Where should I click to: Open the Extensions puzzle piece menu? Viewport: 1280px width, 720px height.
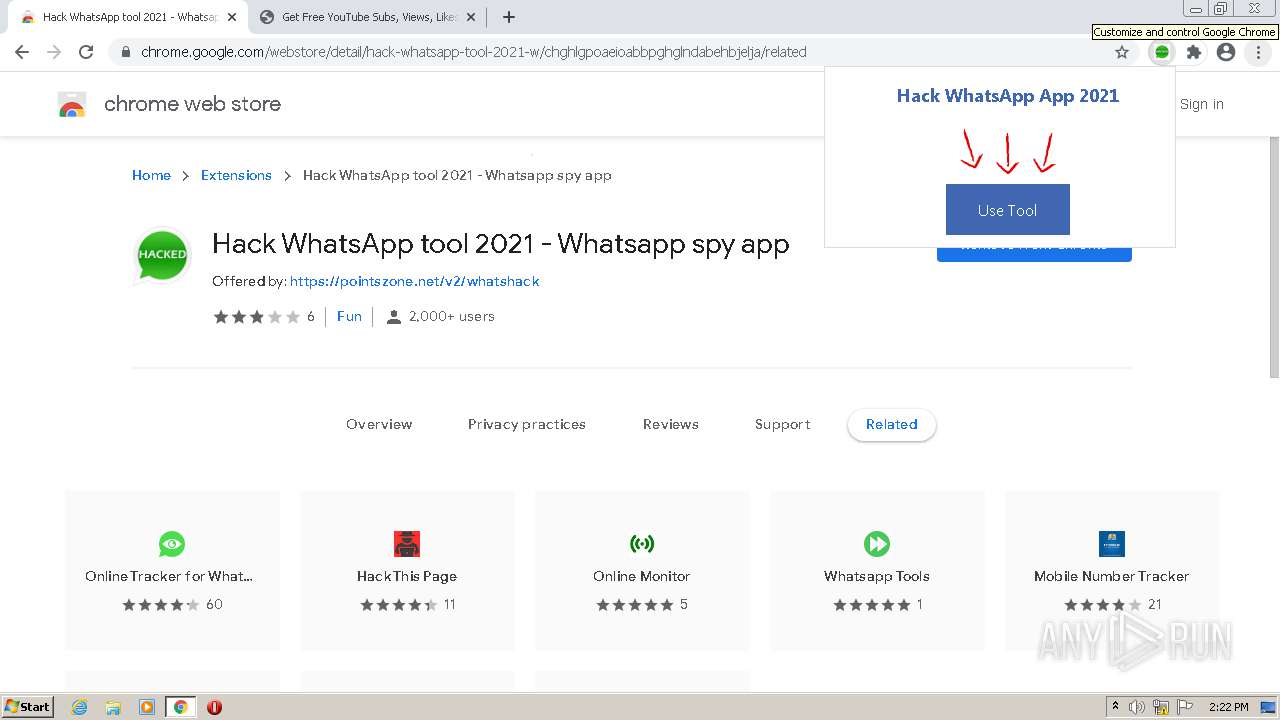[x=1193, y=52]
